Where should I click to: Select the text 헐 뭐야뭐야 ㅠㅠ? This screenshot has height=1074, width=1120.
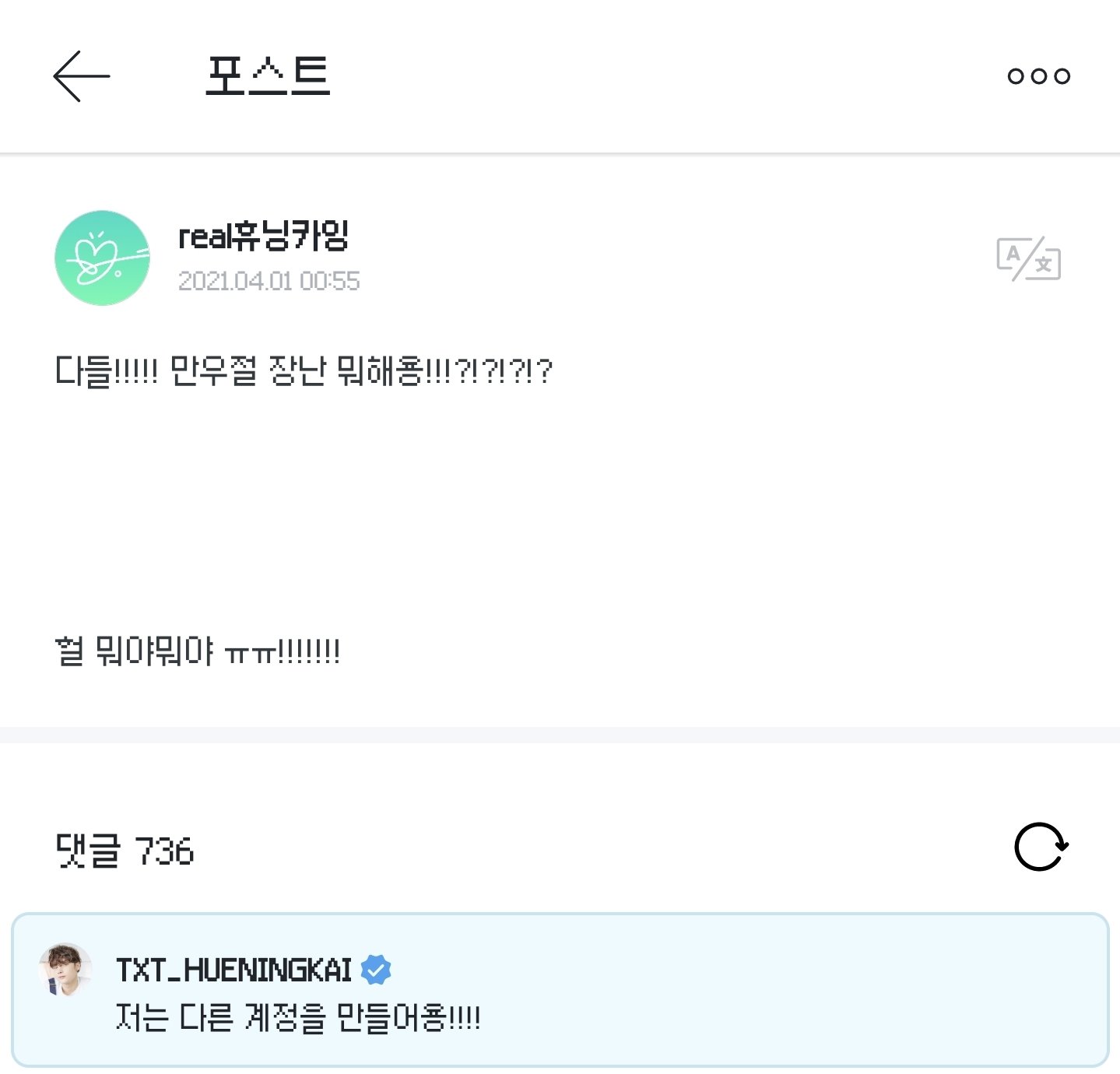(x=197, y=651)
